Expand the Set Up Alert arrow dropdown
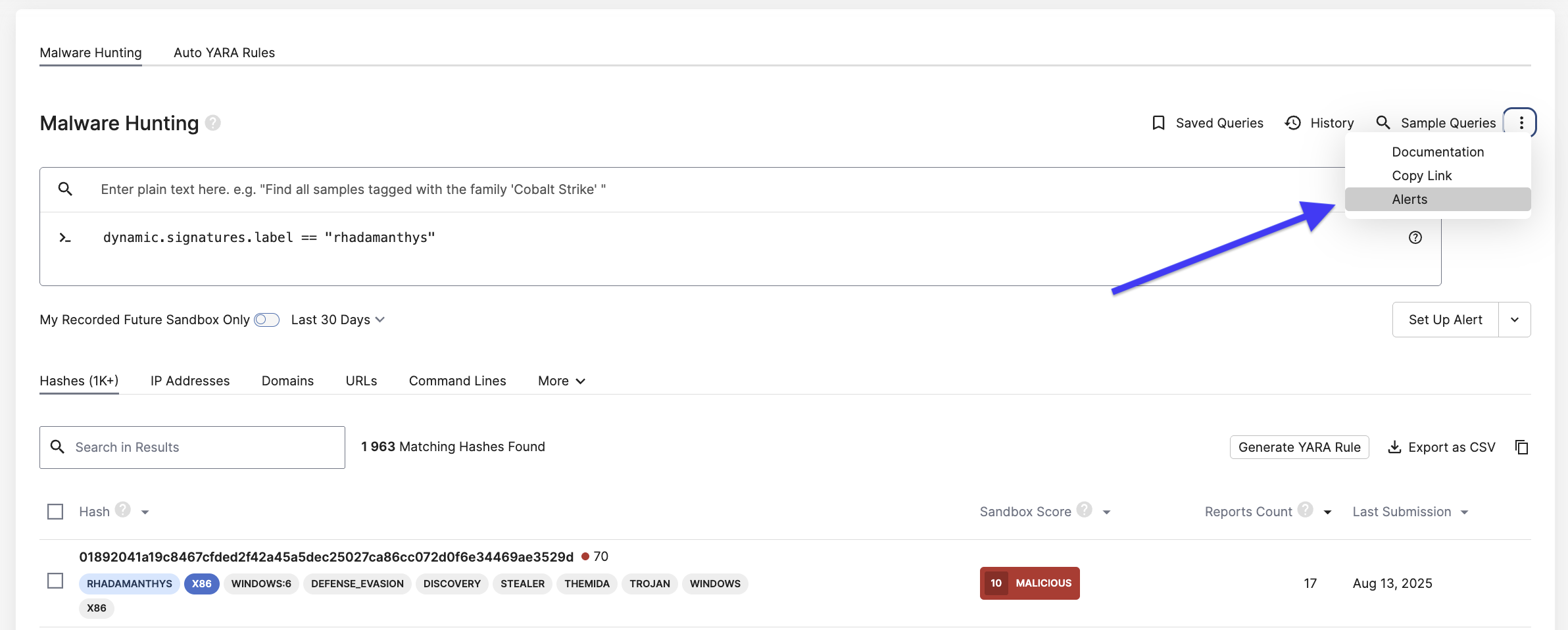The image size is (1568, 630). [1514, 320]
